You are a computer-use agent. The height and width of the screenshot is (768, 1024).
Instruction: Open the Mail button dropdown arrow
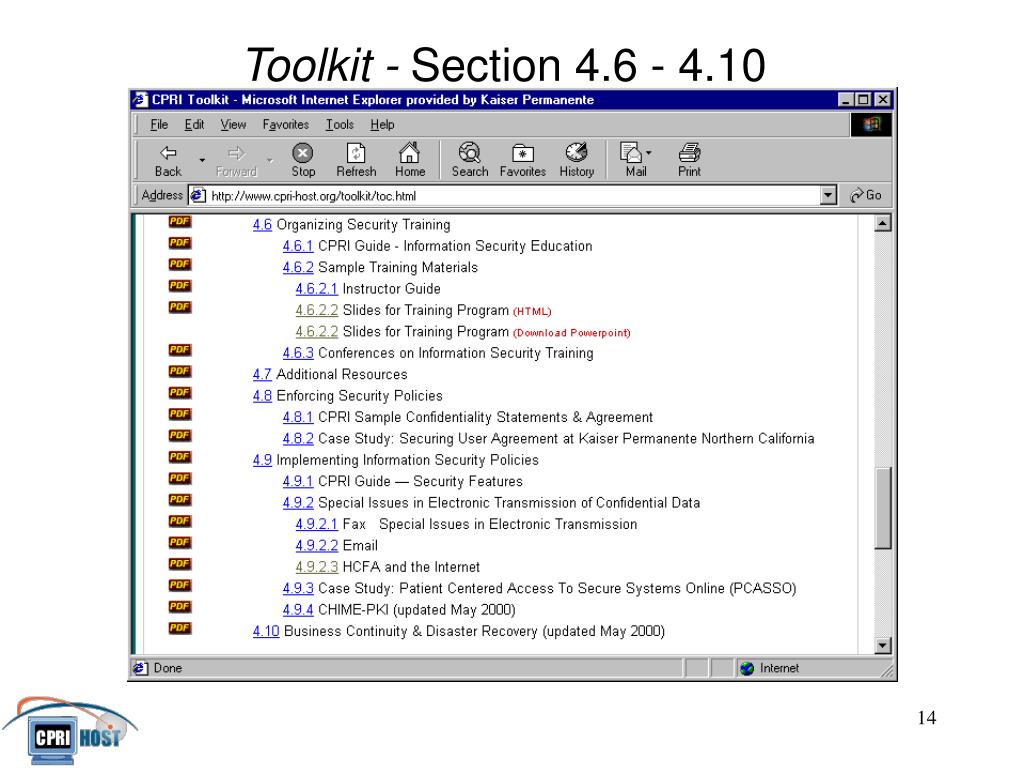click(x=648, y=153)
